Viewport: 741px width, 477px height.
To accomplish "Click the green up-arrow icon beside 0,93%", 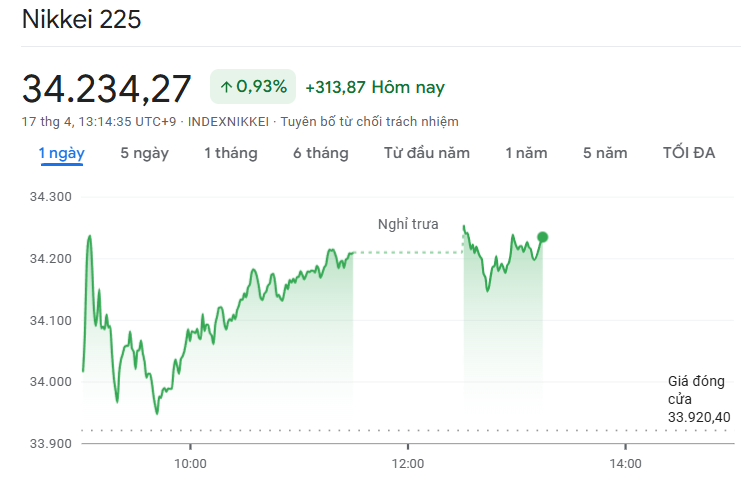I will [x=226, y=88].
